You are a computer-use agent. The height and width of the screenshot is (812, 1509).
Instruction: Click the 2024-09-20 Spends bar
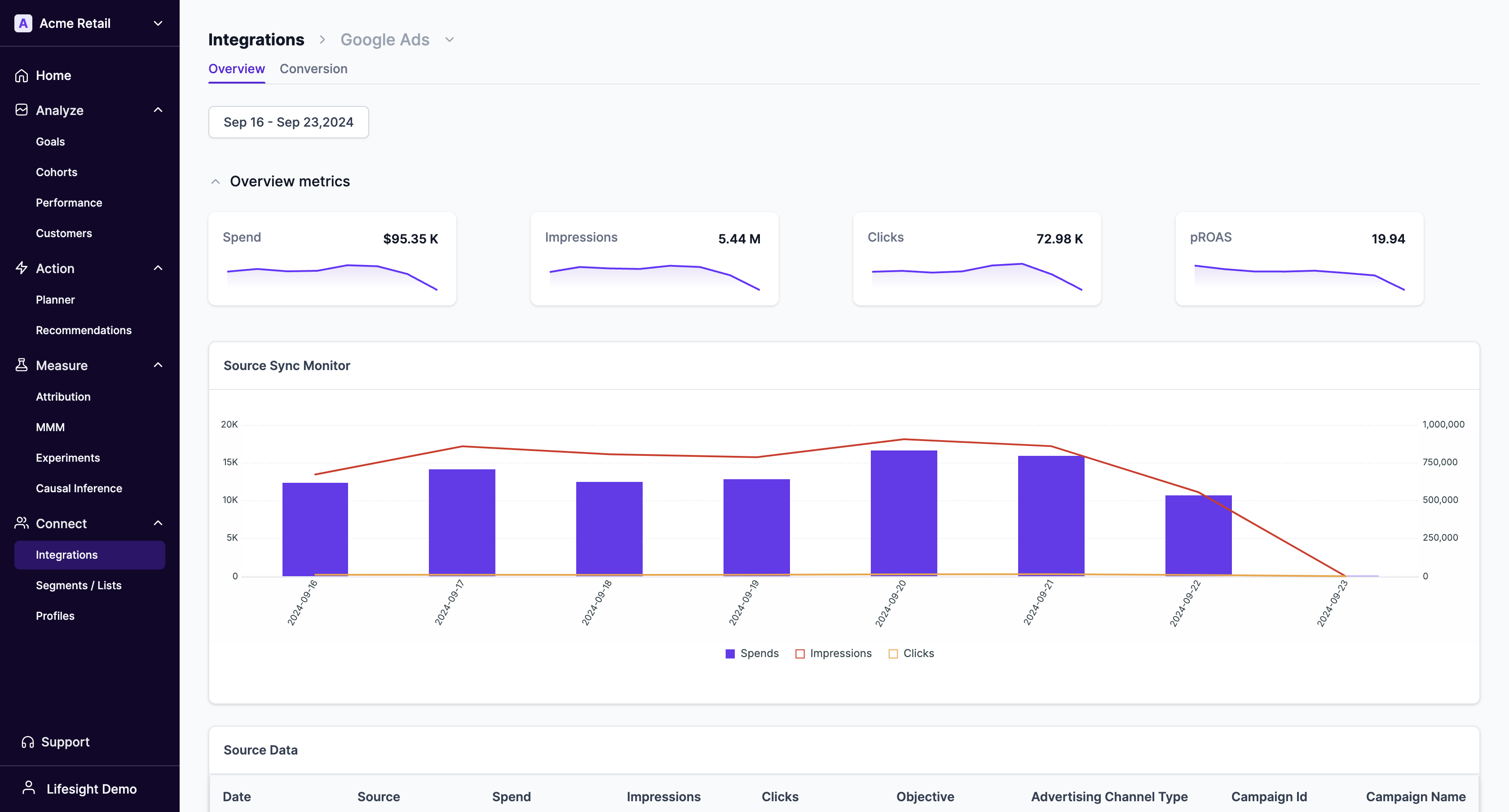pyautogui.click(x=903, y=512)
